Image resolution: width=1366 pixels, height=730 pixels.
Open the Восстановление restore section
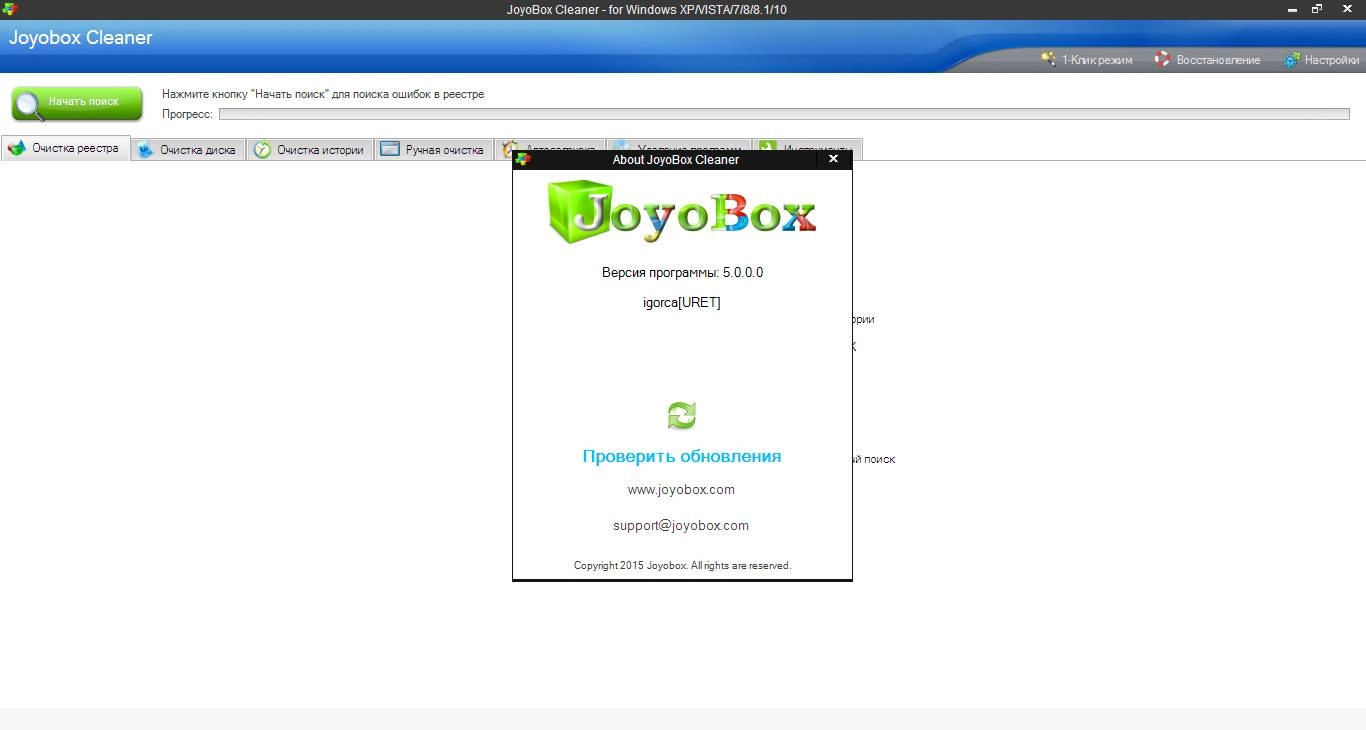(x=1207, y=60)
